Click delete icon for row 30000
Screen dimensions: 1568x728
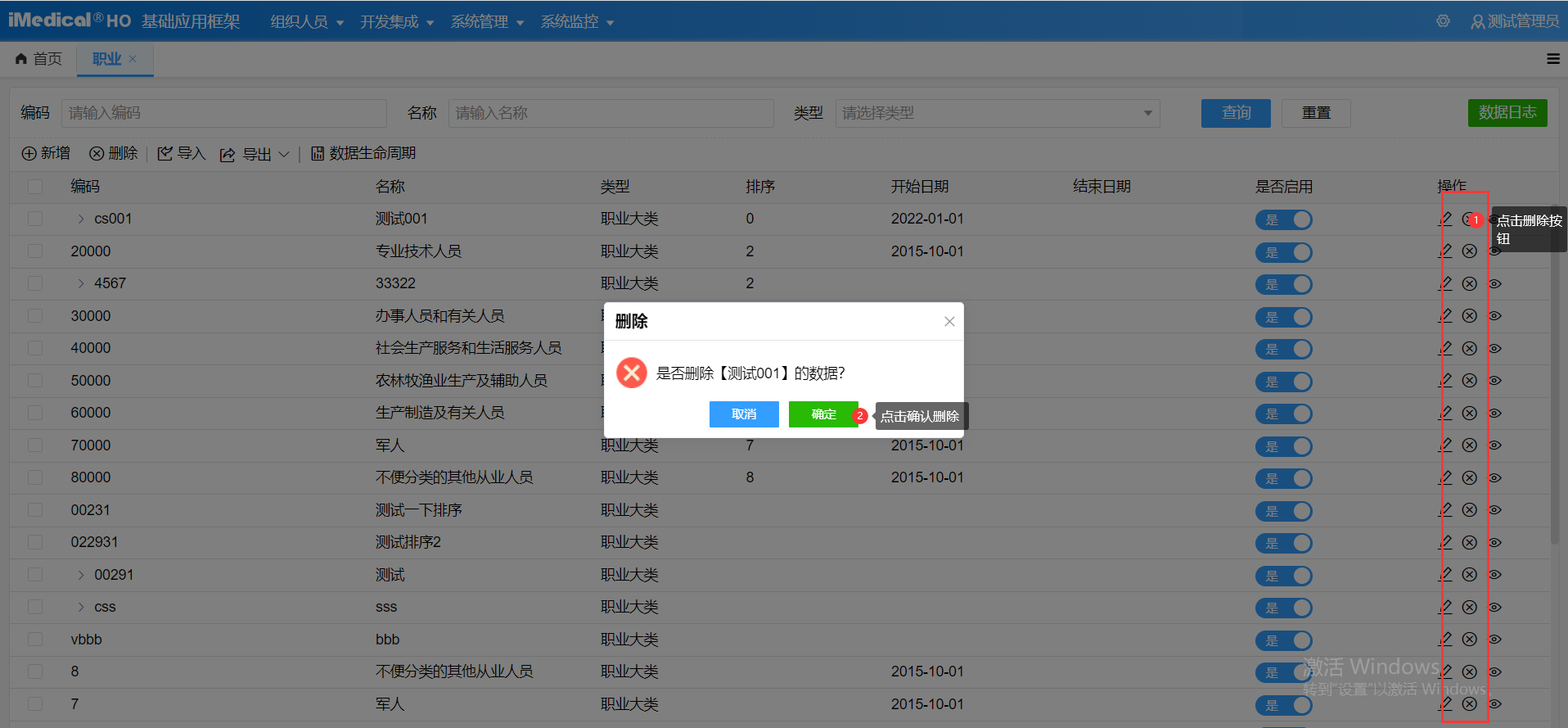tap(1470, 316)
